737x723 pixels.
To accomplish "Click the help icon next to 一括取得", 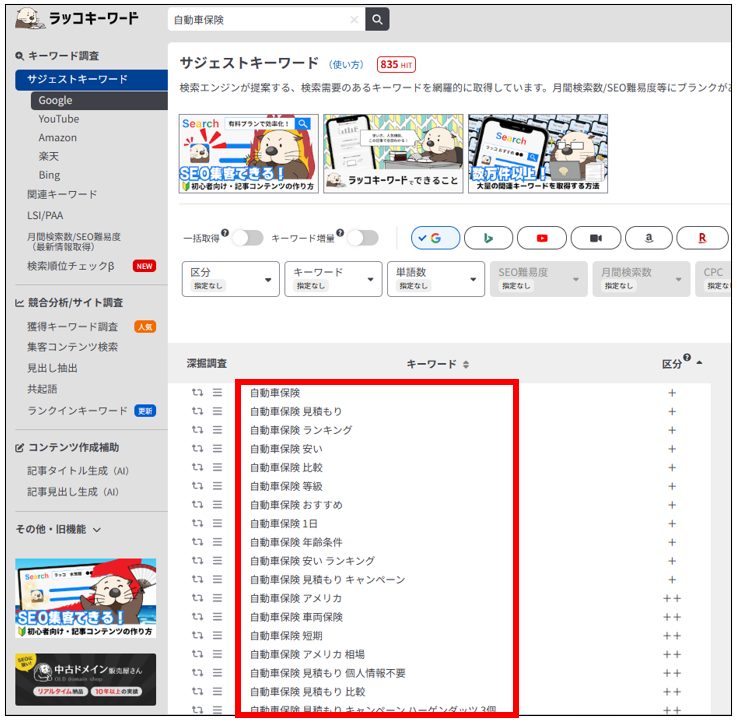I will click(225, 233).
